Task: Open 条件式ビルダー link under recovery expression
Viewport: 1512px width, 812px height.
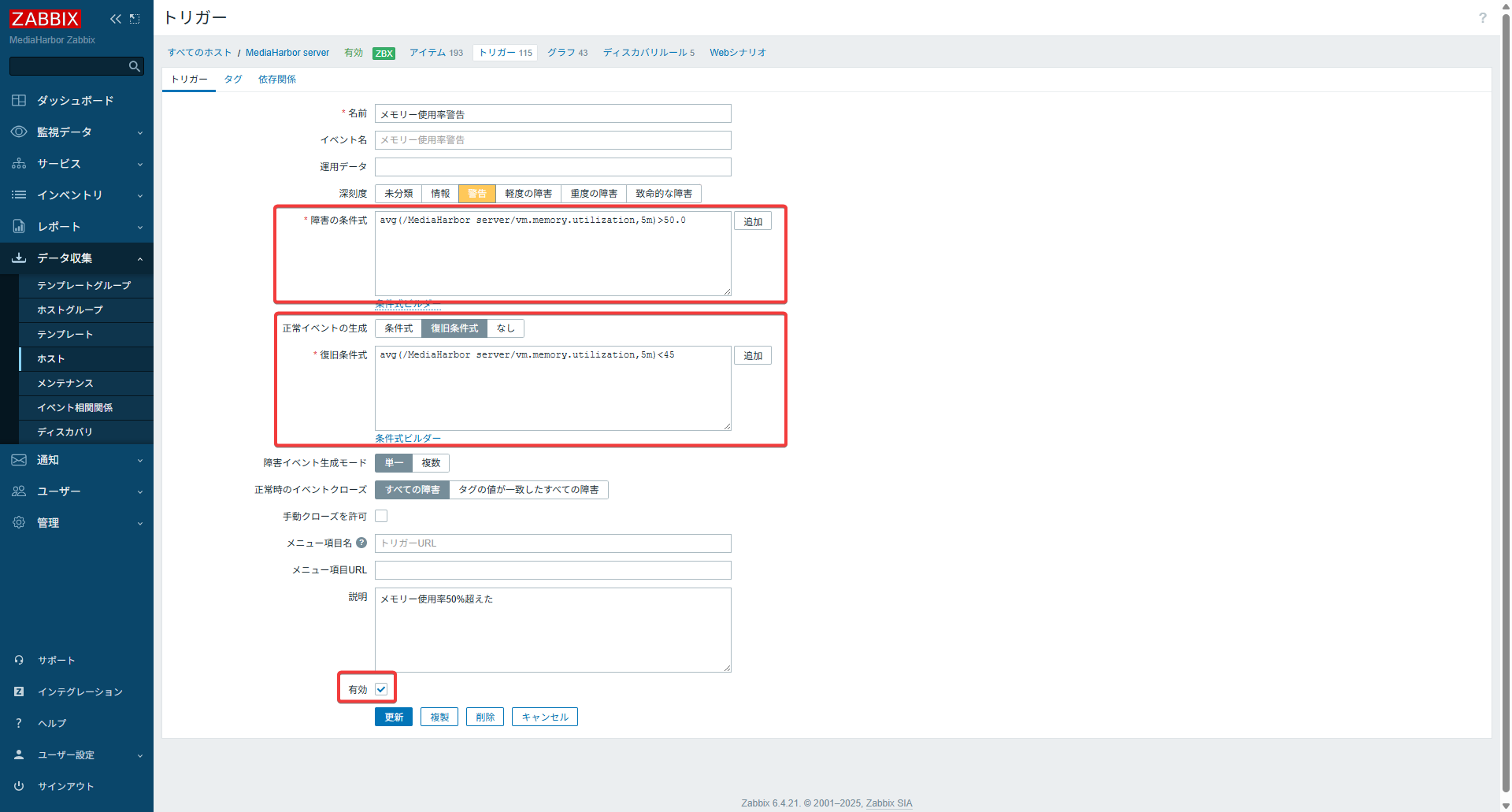Action: tap(408, 439)
